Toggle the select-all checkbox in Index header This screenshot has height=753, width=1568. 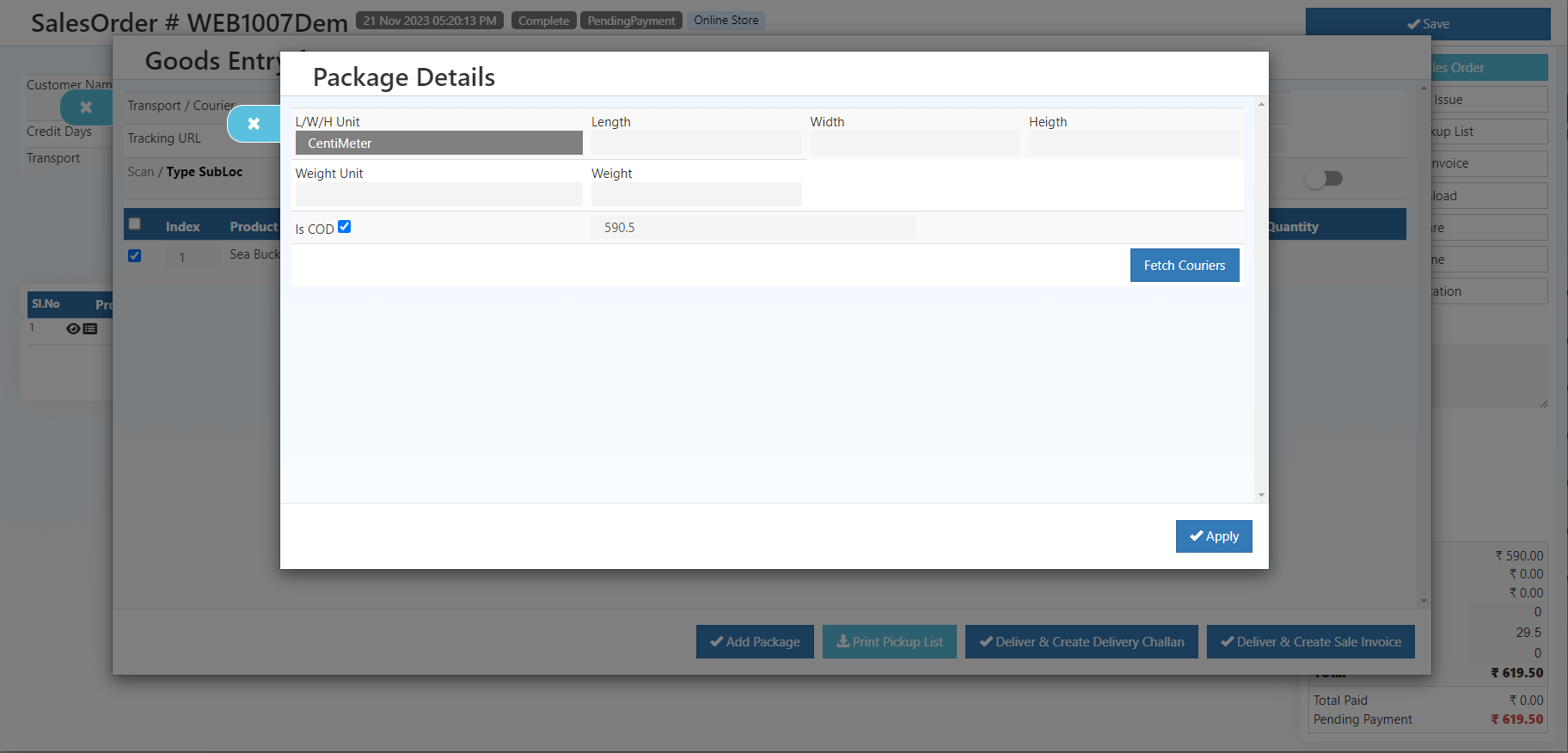click(135, 224)
